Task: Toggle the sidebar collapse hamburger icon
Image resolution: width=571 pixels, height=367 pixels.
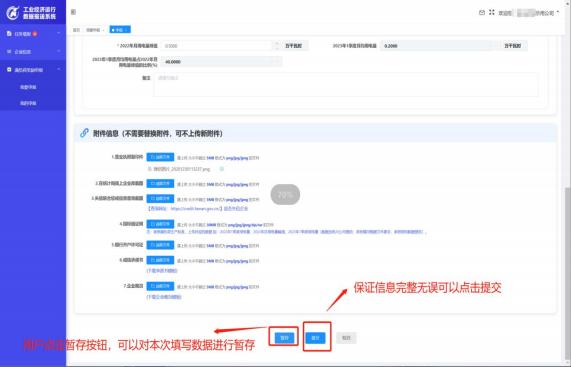Action: pyautogui.click(x=73, y=12)
